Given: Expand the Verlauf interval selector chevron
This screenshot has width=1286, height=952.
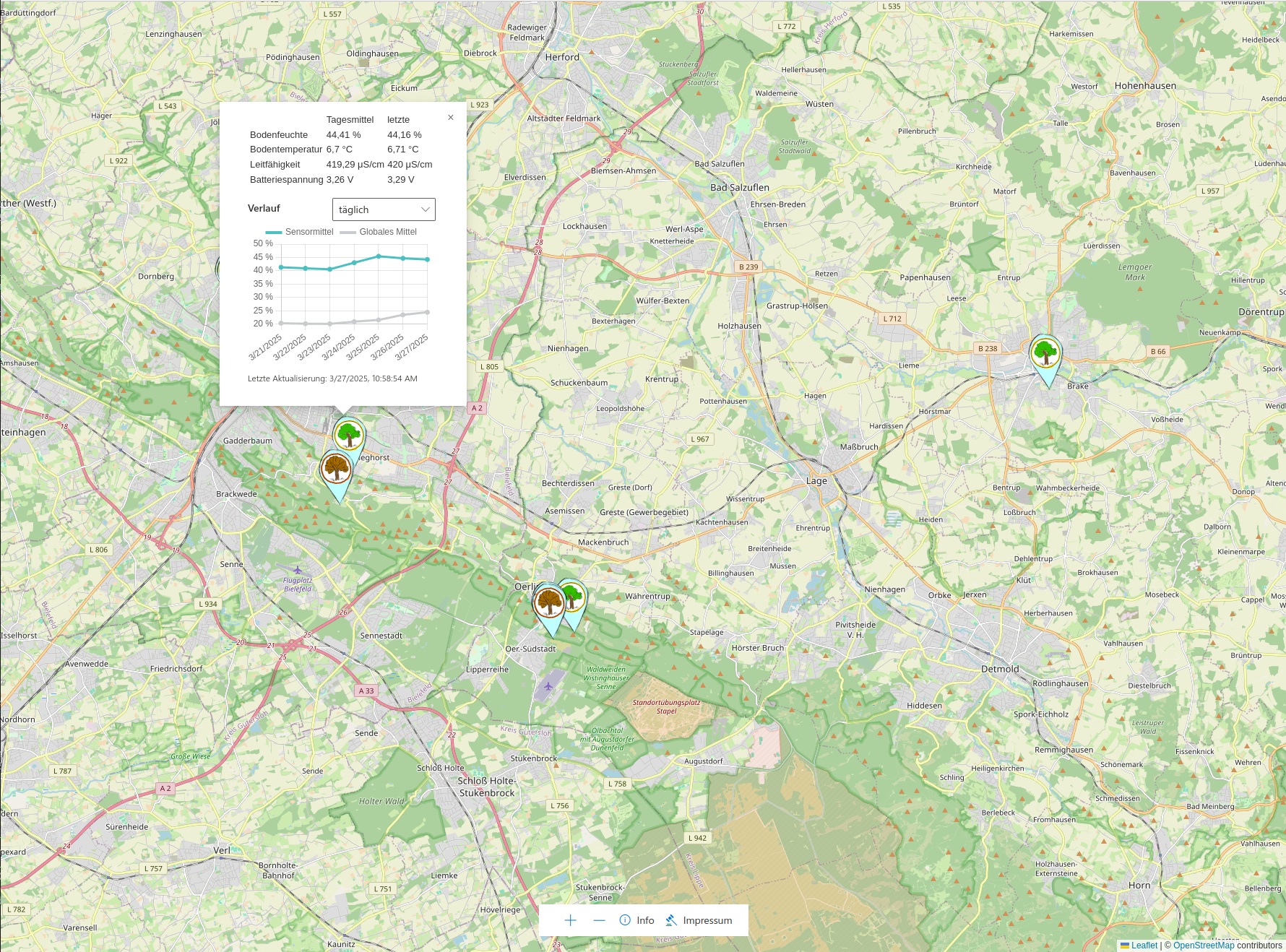Looking at the screenshot, I should pyautogui.click(x=426, y=209).
